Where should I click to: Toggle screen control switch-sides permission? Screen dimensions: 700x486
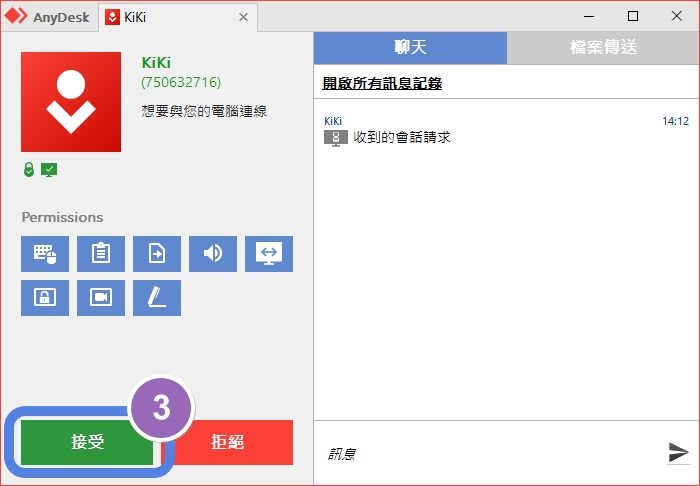click(x=269, y=254)
